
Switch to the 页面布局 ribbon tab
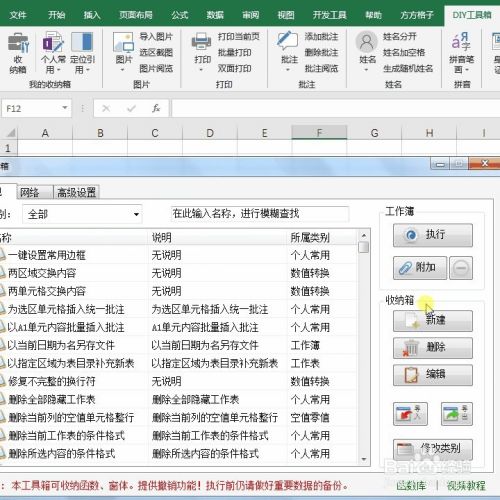coord(136,15)
